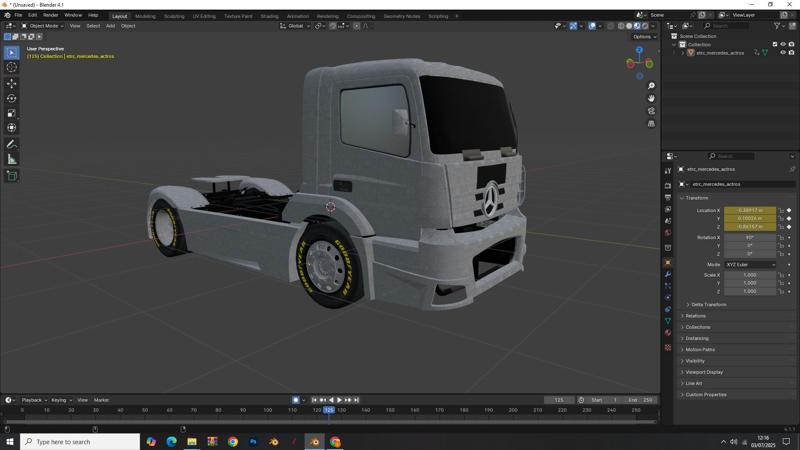Viewport: 800px width, 450px height.
Task: Disable Collection in renders camera icon
Action: click(791, 44)
